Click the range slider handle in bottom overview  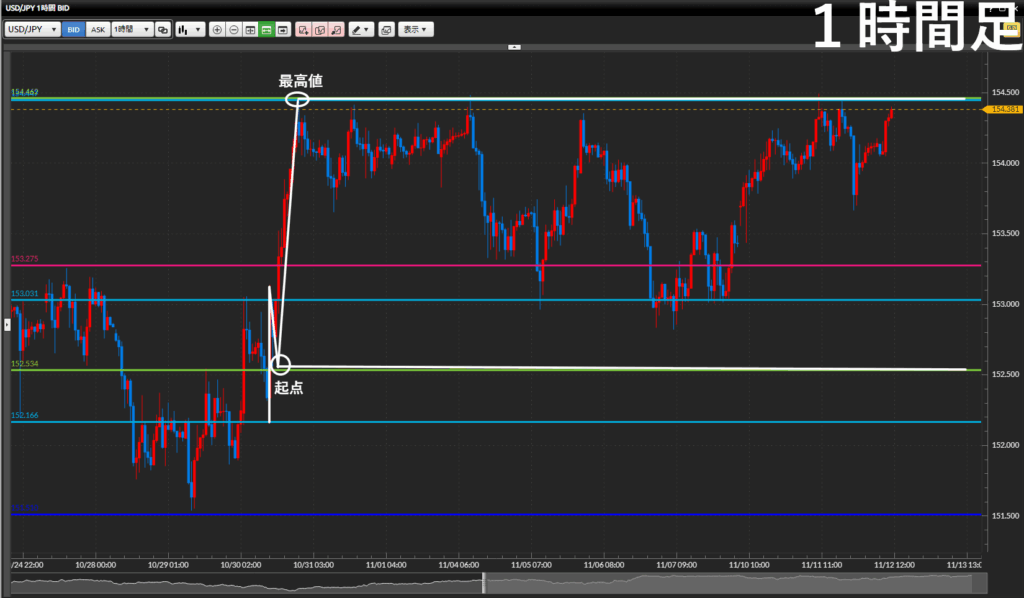tap(483, 581)
